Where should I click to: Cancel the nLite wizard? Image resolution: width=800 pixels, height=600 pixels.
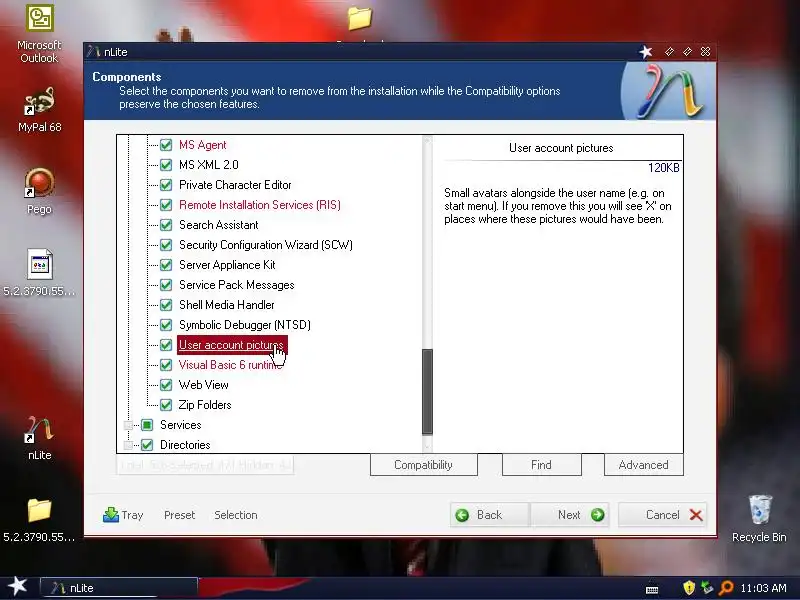662,515
